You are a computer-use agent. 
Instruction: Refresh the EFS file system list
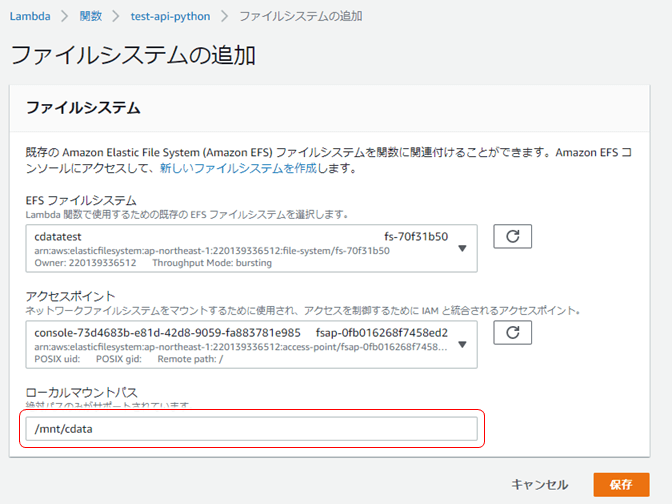(x=513, y=236)
